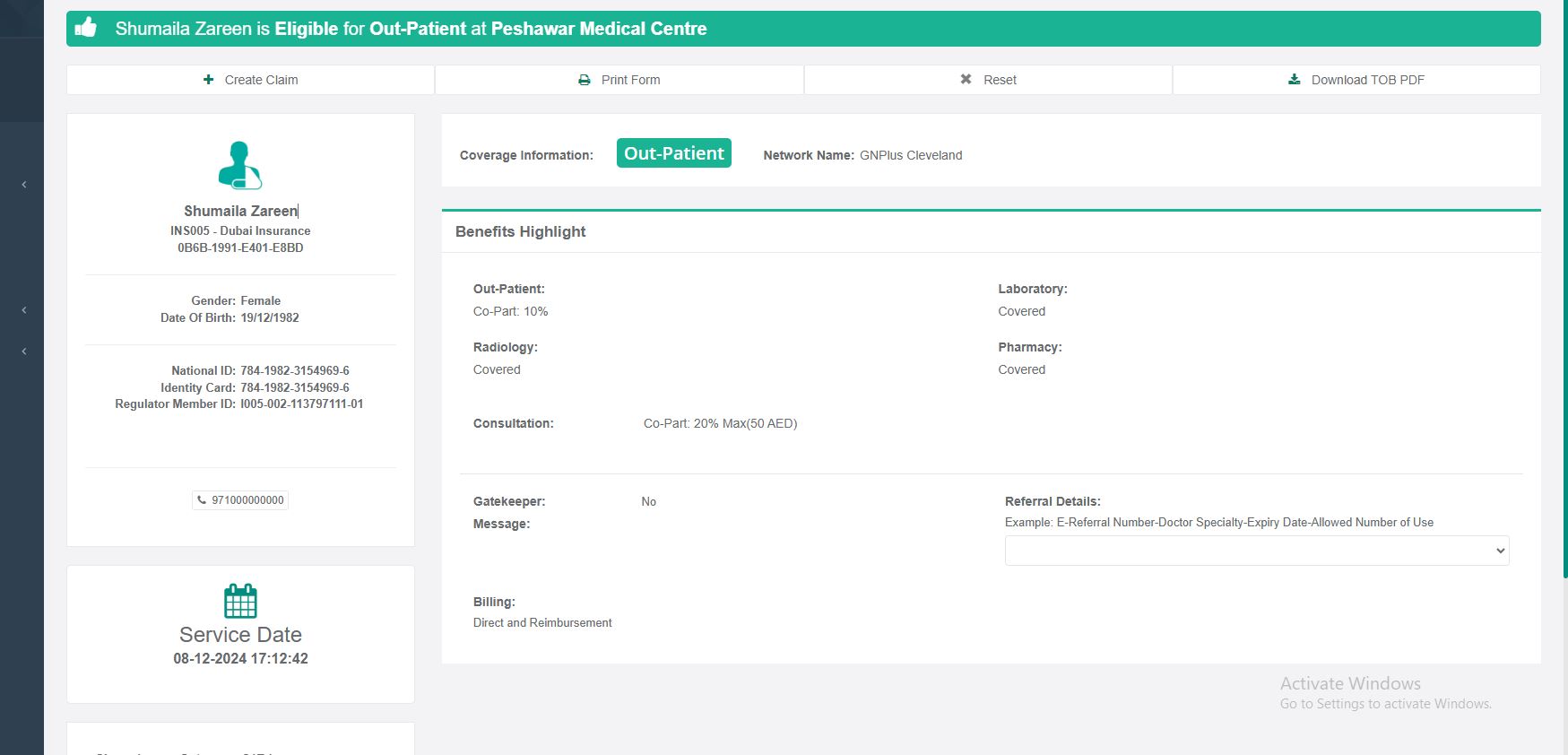Click the service date timestamp 08-12-2024 17:12:42
1568x755 pixels.
click(x=240, y=658)
